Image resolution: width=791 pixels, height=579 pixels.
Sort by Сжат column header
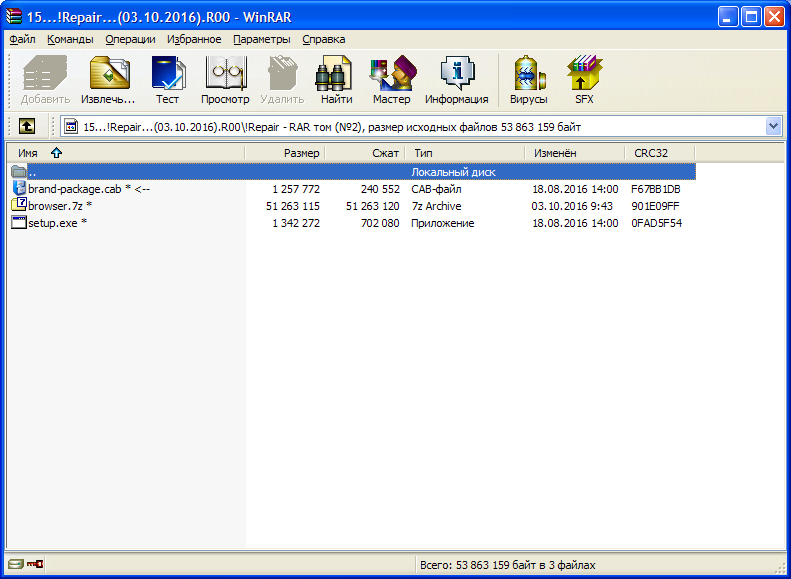coord(365,153)
